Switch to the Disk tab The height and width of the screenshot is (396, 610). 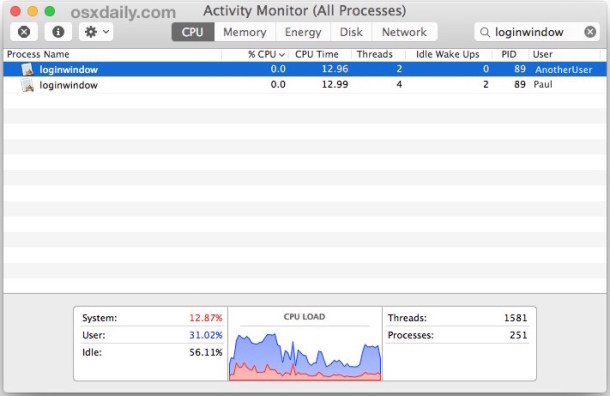(x=351, y=32)
